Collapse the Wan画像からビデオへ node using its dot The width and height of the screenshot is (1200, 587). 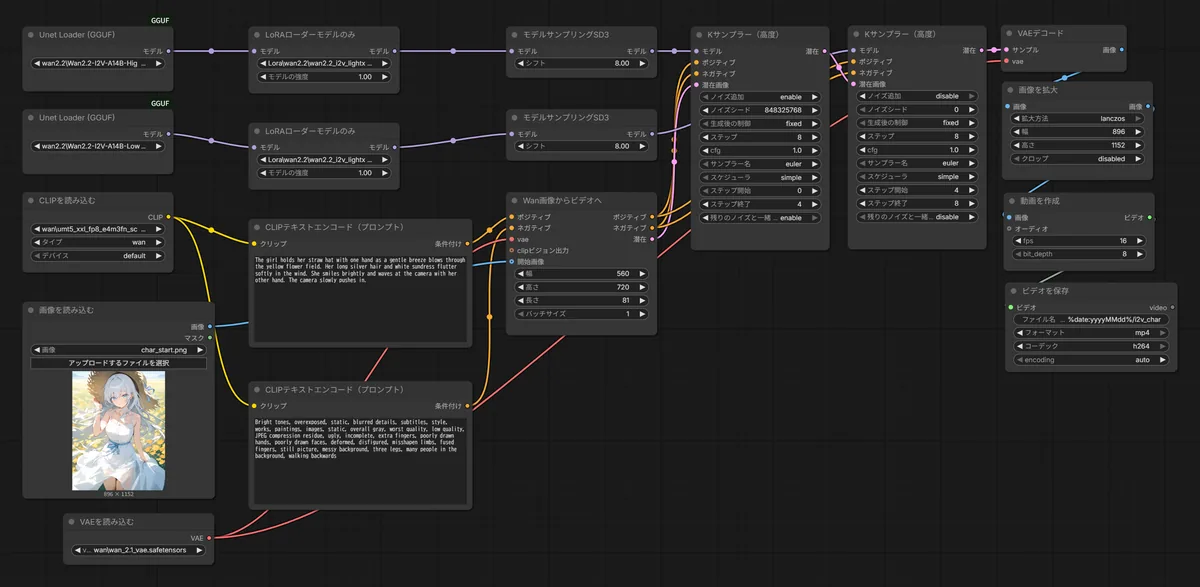coord(514,200)
